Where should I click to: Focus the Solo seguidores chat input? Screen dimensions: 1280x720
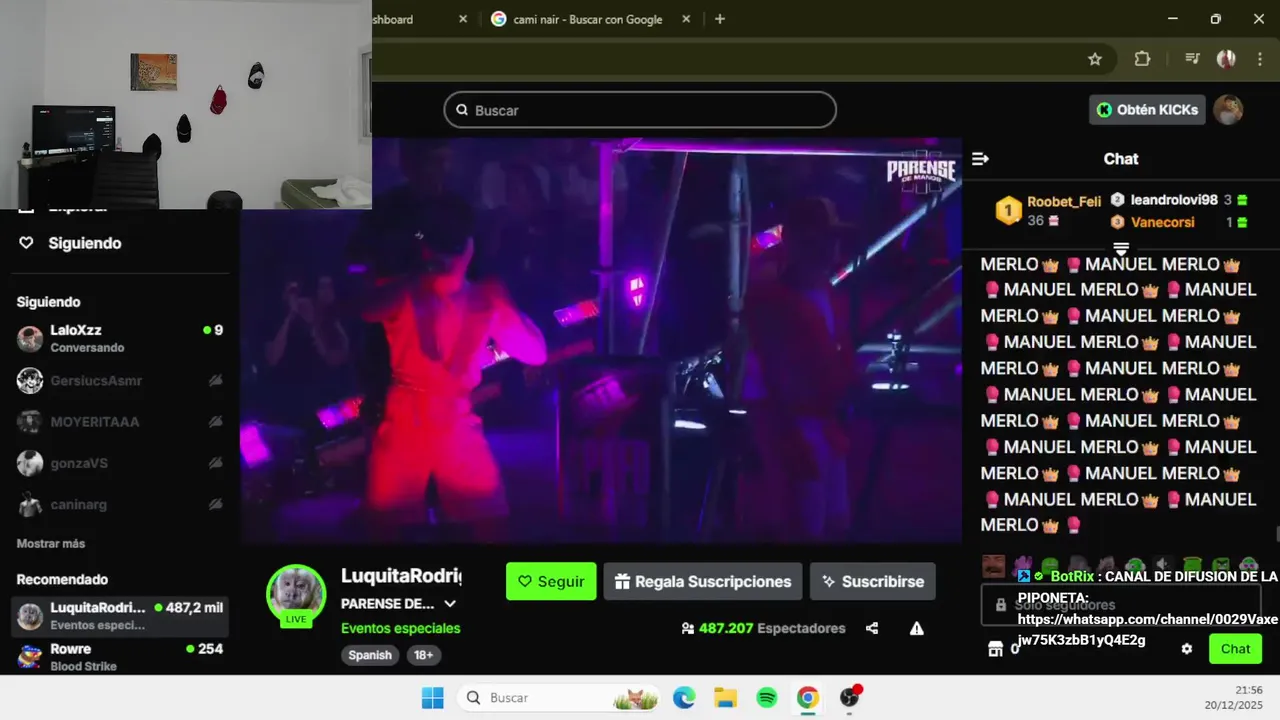coord(1121,605)
